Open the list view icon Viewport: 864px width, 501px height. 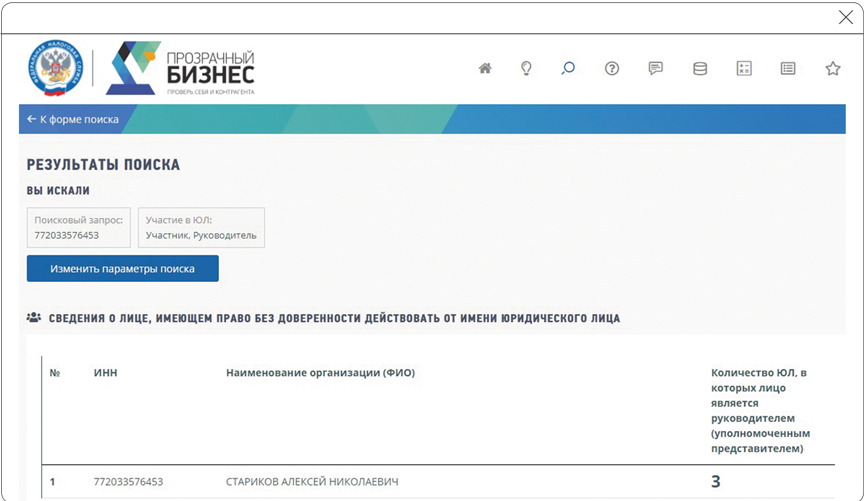pyautogui.click(x=788, y=69)
